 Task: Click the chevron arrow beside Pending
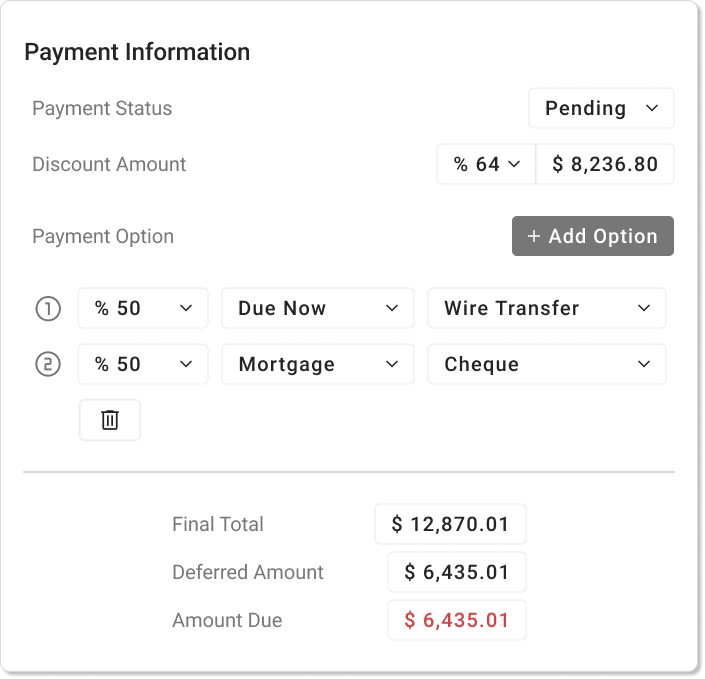point(652,109)
